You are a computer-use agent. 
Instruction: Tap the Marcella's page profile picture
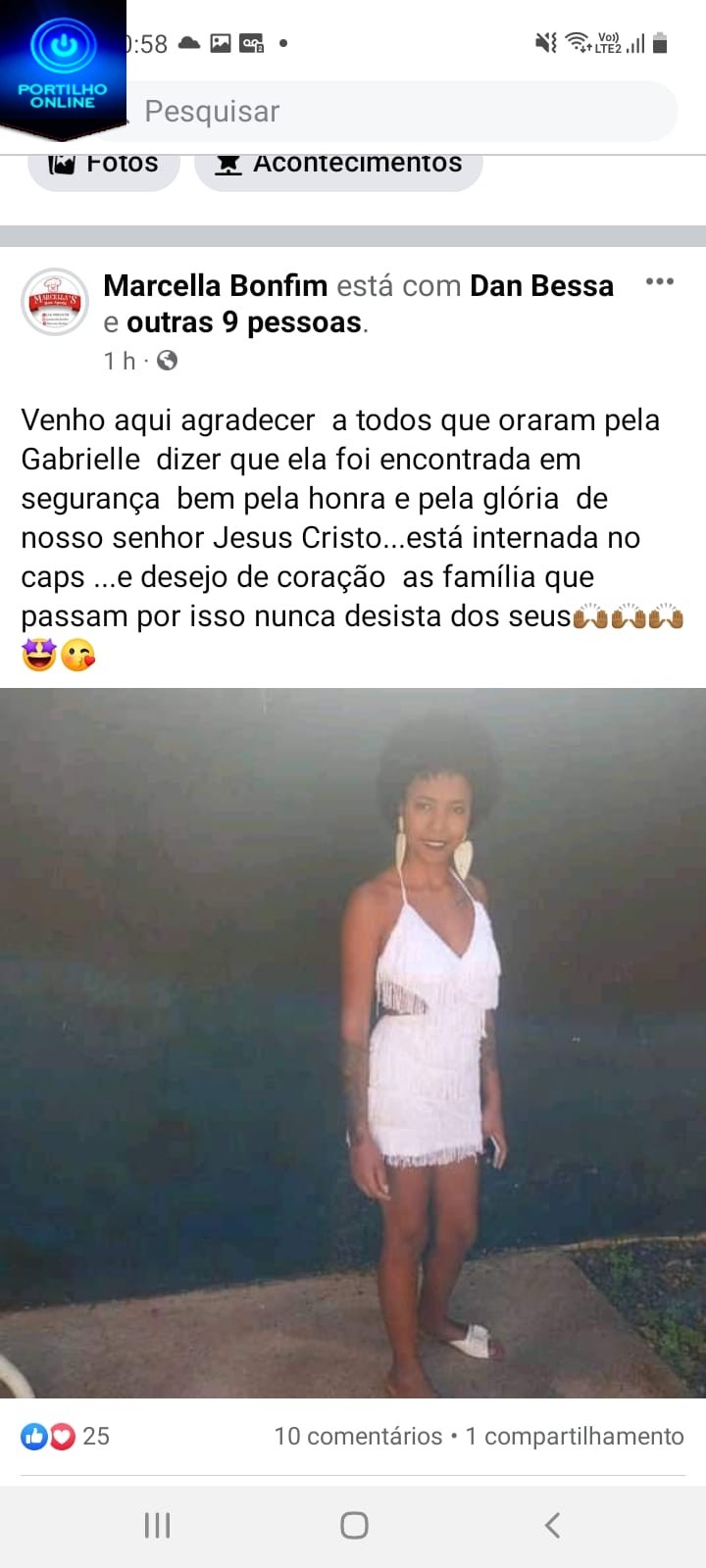[55, 301]
